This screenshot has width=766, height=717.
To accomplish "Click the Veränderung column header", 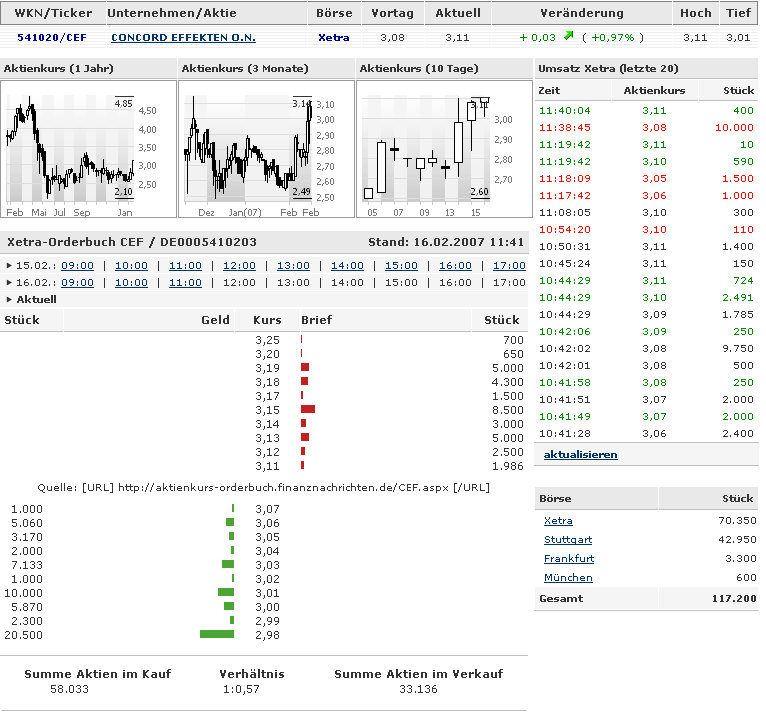I will click(582, 13).
